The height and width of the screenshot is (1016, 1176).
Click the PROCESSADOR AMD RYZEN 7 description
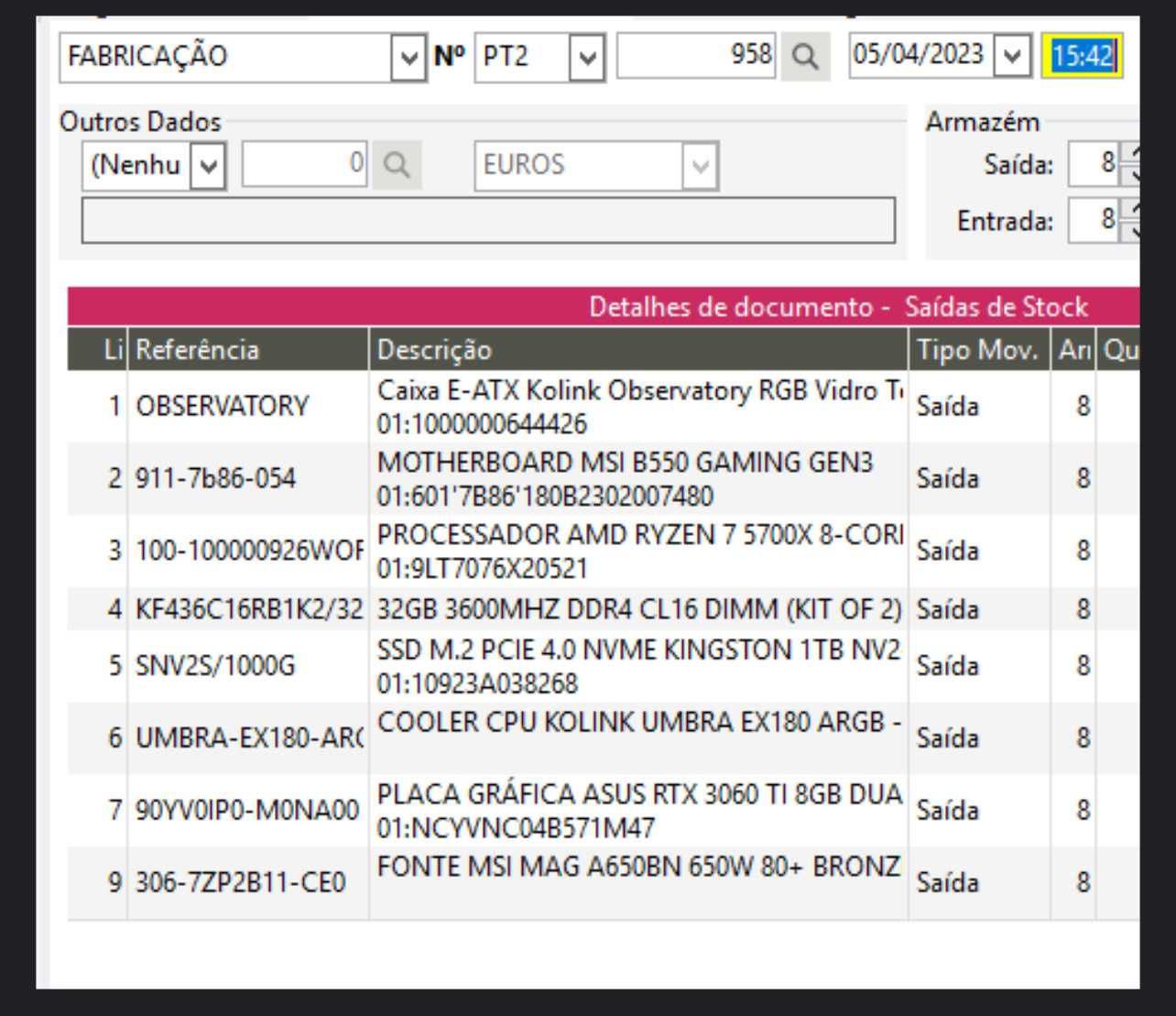(x=638, y=551)
